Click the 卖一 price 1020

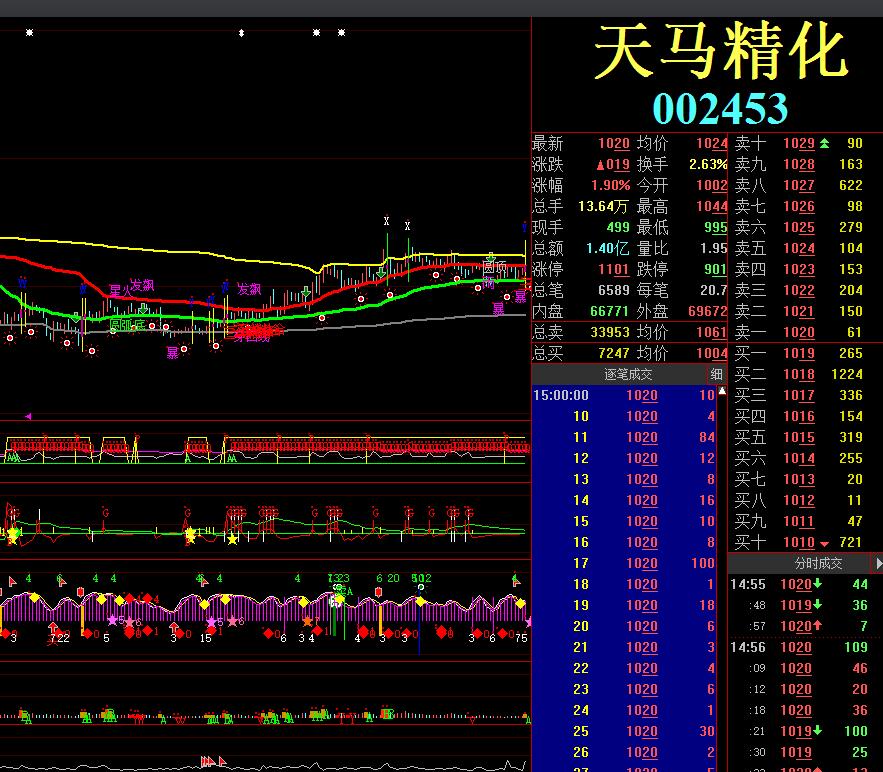tap(799, 332)
